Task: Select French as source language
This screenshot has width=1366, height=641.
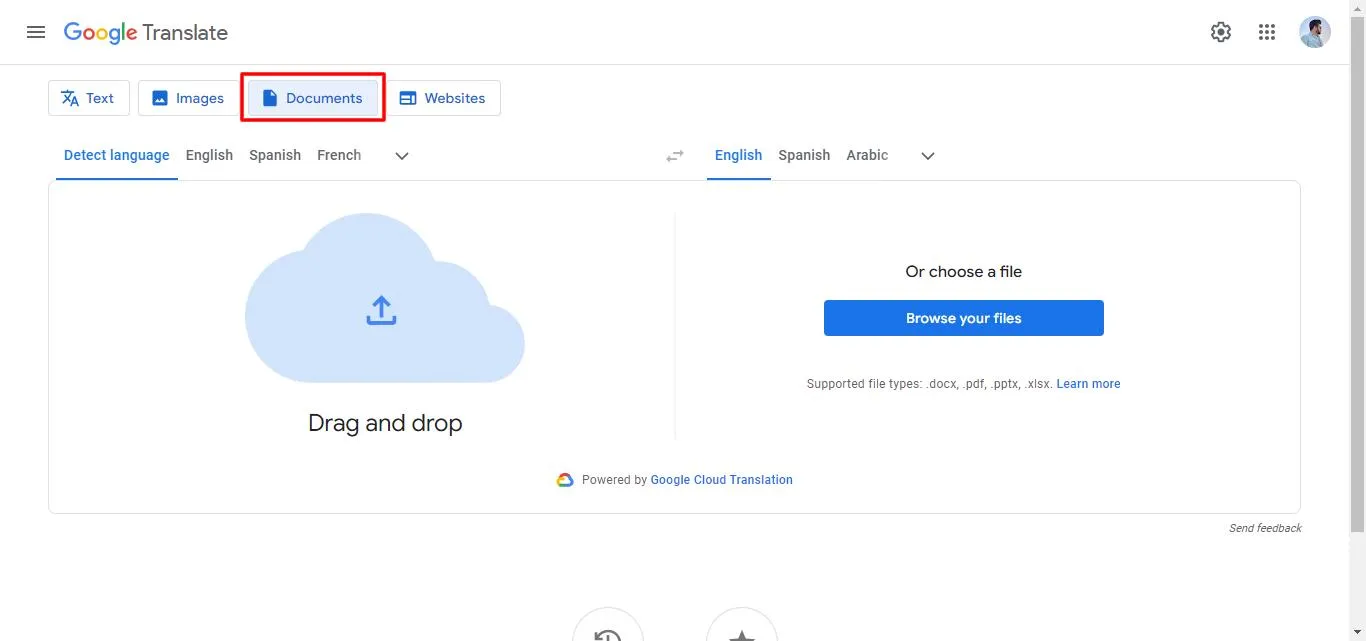Action: tap(338, 155)
